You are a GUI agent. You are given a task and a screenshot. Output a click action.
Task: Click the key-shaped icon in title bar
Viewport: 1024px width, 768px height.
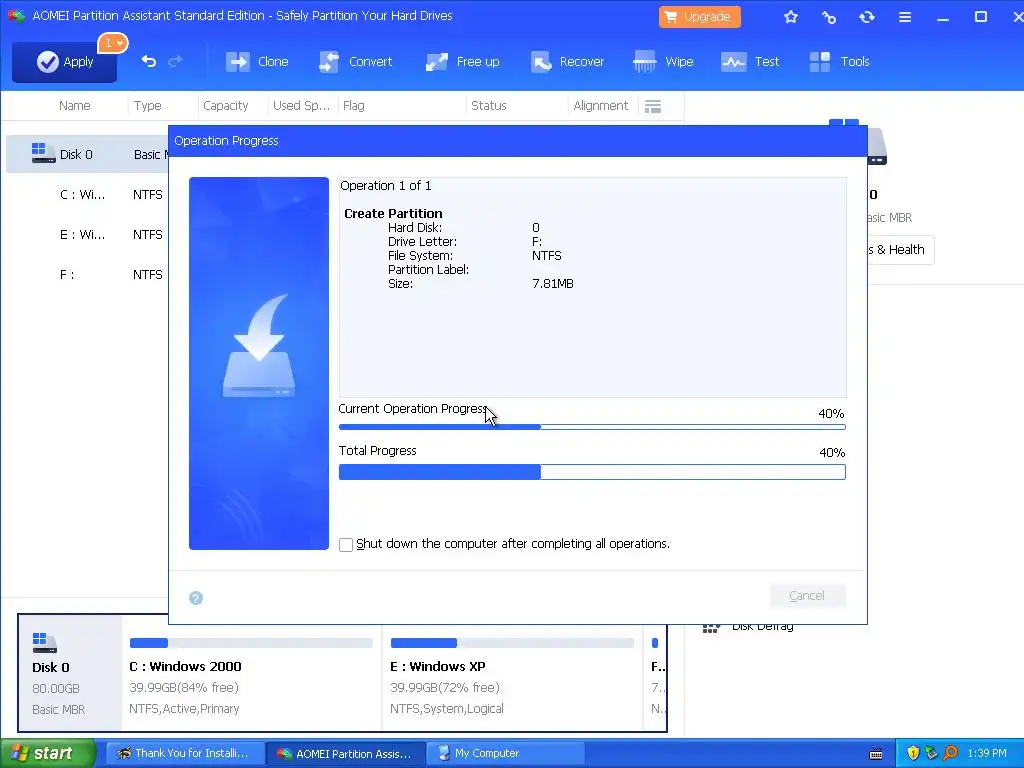pyautogui.click(x=829, y=17)
